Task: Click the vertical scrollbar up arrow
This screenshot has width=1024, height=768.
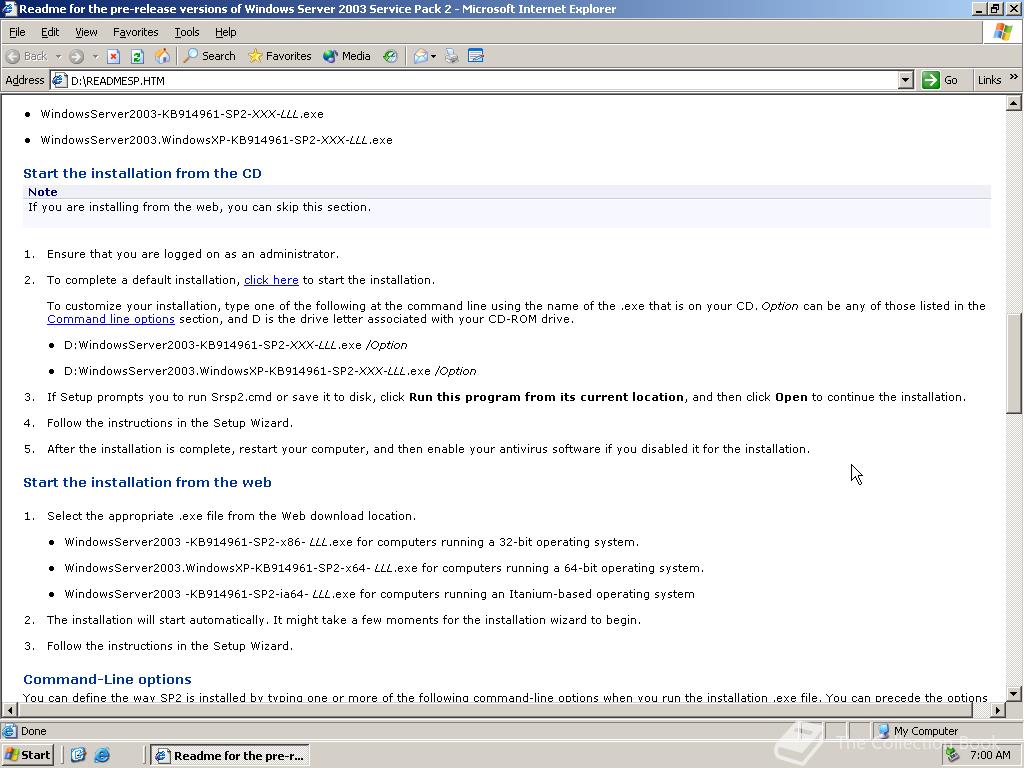Action: (x=1013, y=103)
